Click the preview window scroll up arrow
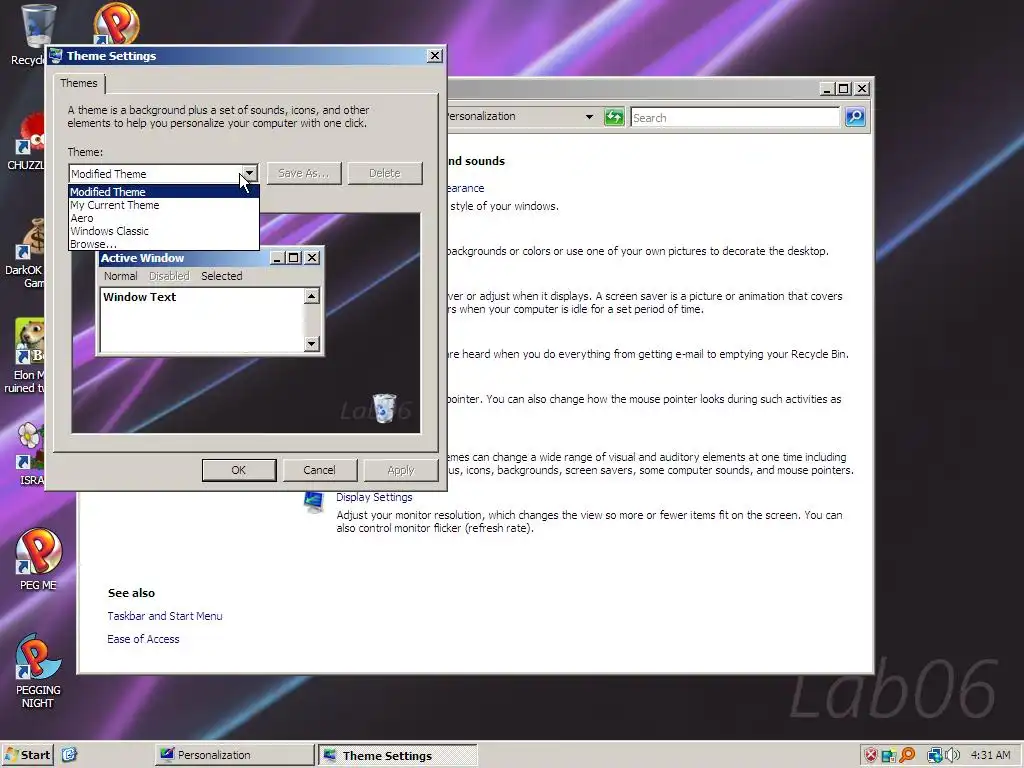This screenshot has height=768, width=1024. coord(312,296)
